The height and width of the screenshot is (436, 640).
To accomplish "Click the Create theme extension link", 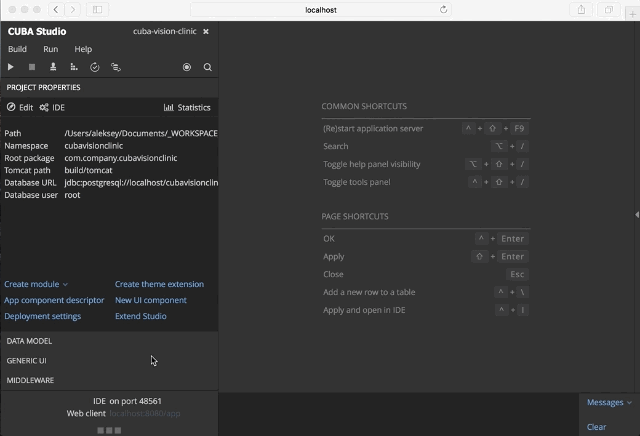I will 159,284.
